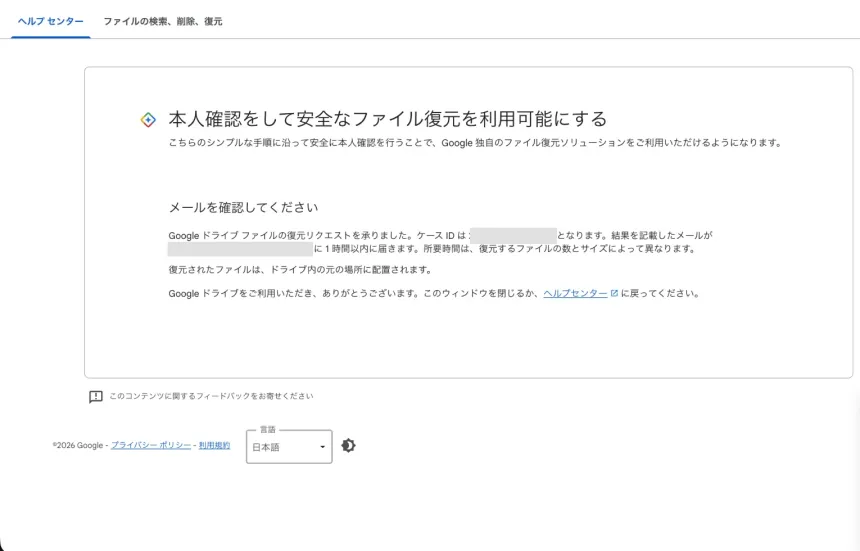860x551 pixels.
Task: Follow the ヘルプセンター link in the message
Action: point(575,293)
